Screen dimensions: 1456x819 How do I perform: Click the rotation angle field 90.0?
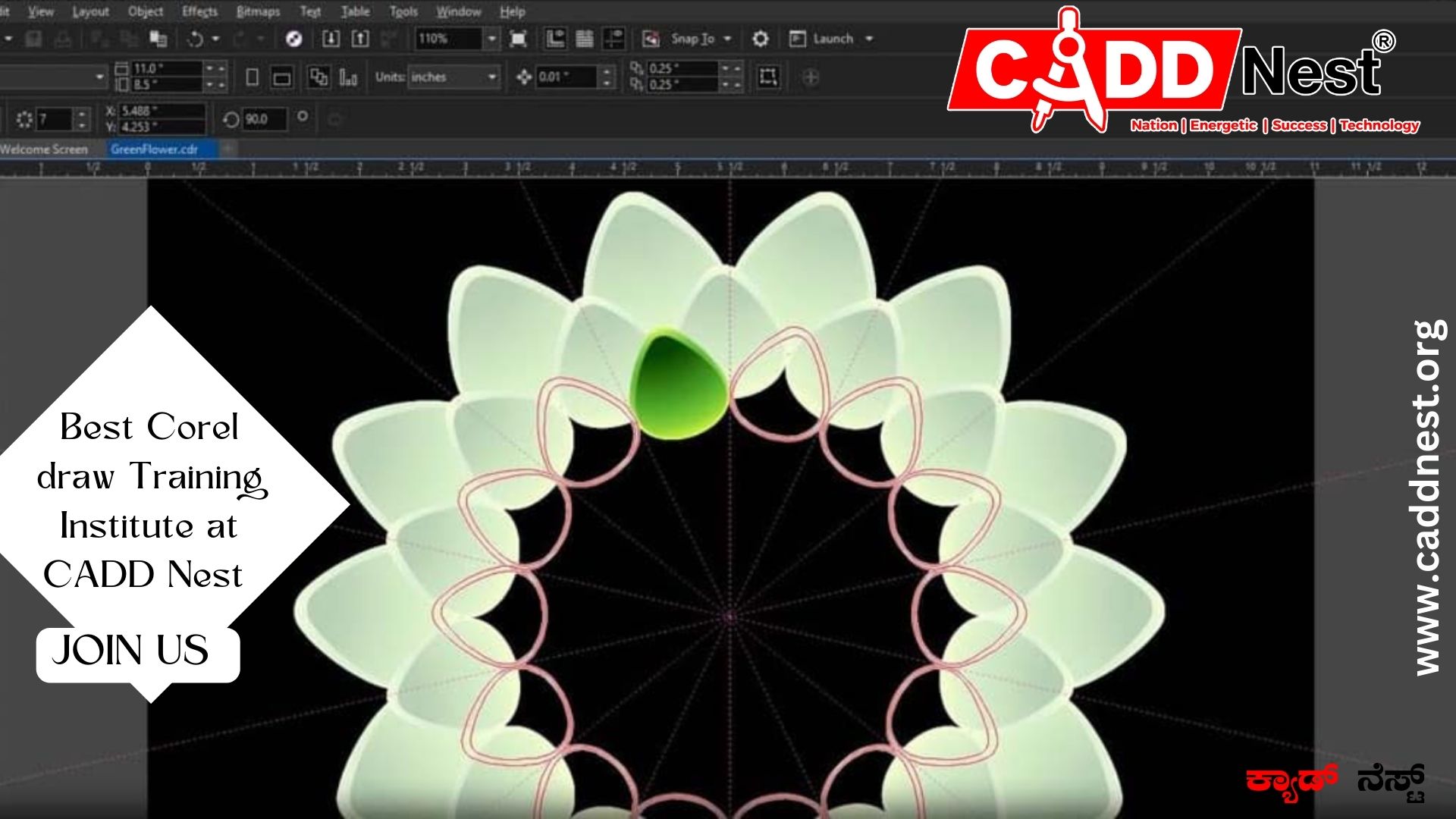[265, 119]
